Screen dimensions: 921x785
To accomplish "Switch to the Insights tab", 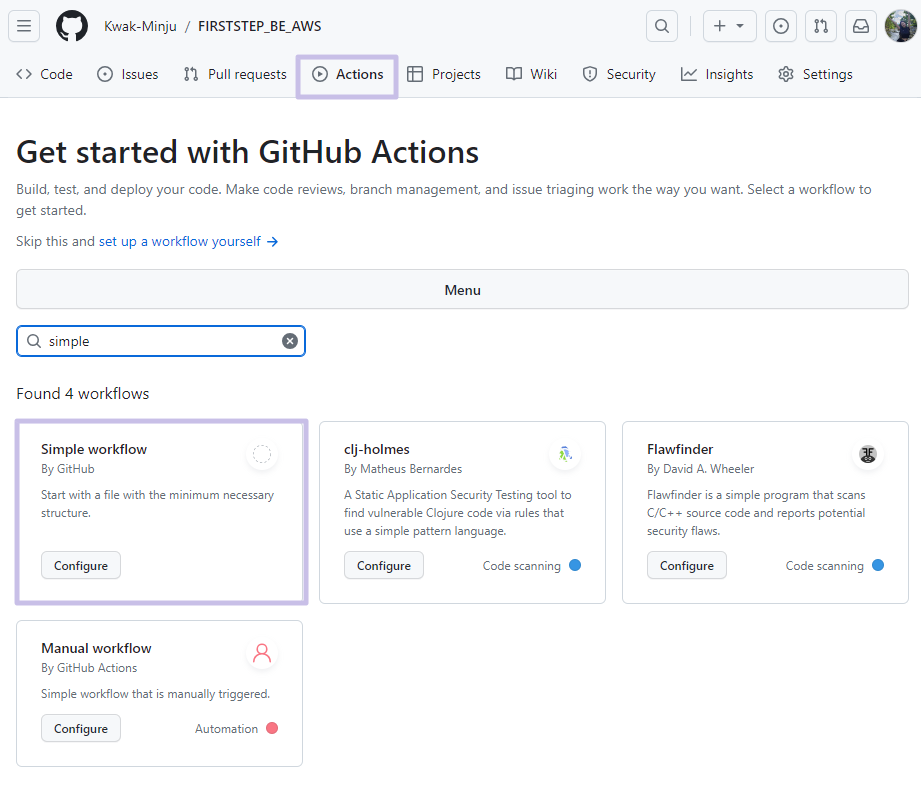I will coord(717,74).
